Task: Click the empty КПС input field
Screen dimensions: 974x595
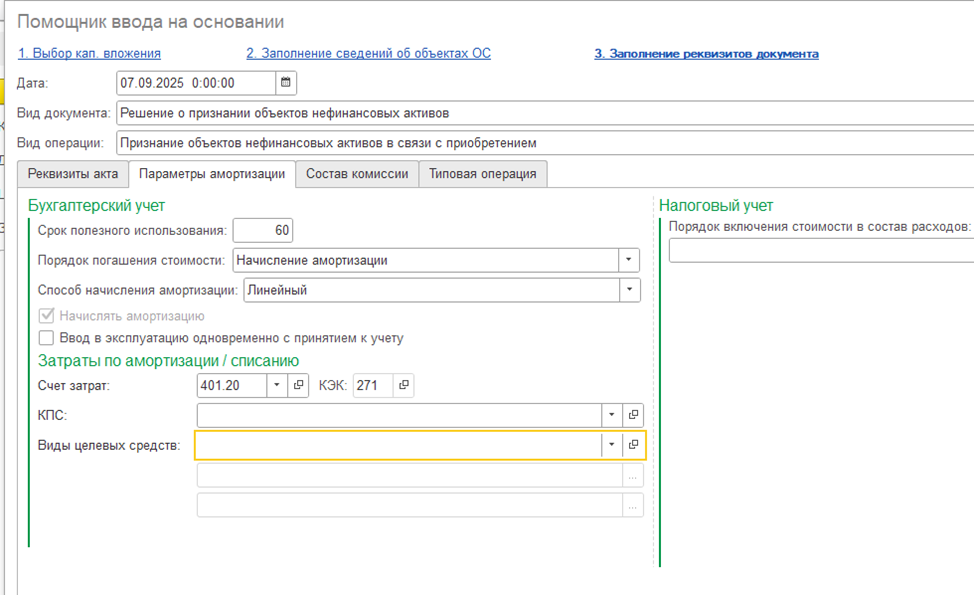Action: 399,415
